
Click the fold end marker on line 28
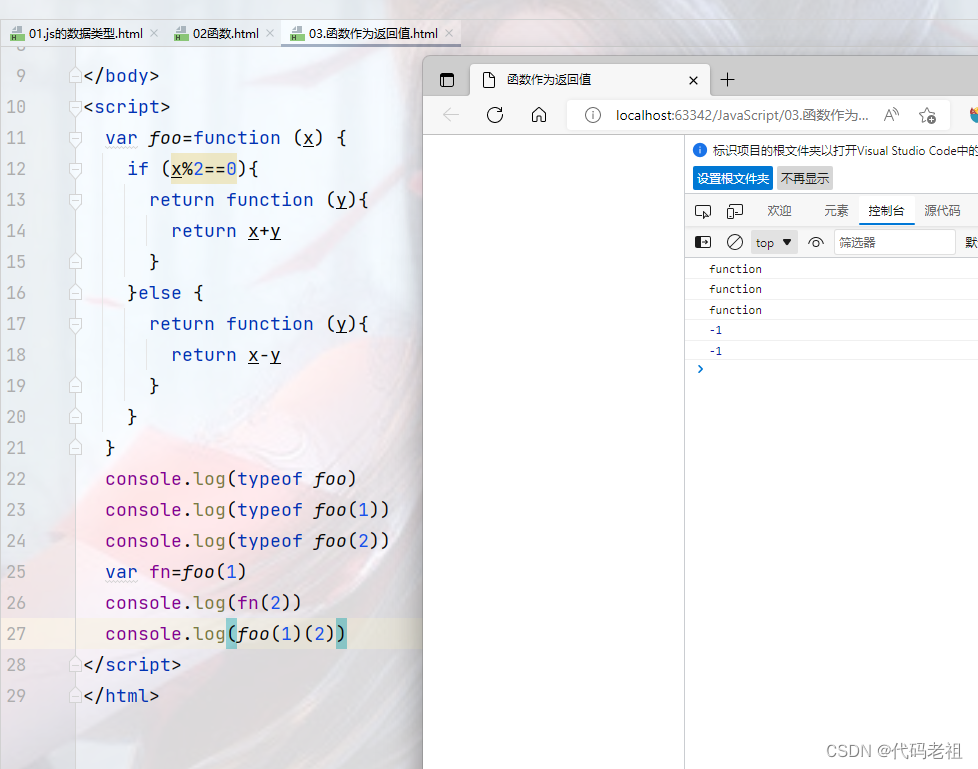coord(75,664)
